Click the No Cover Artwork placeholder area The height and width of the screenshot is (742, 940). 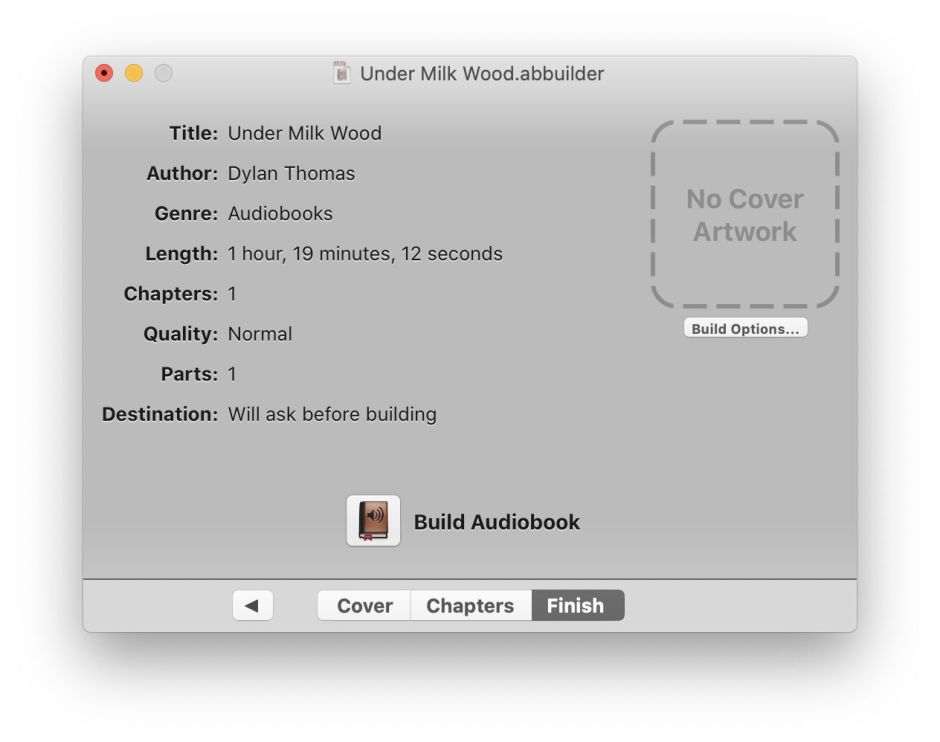click(x=745, y=212)
